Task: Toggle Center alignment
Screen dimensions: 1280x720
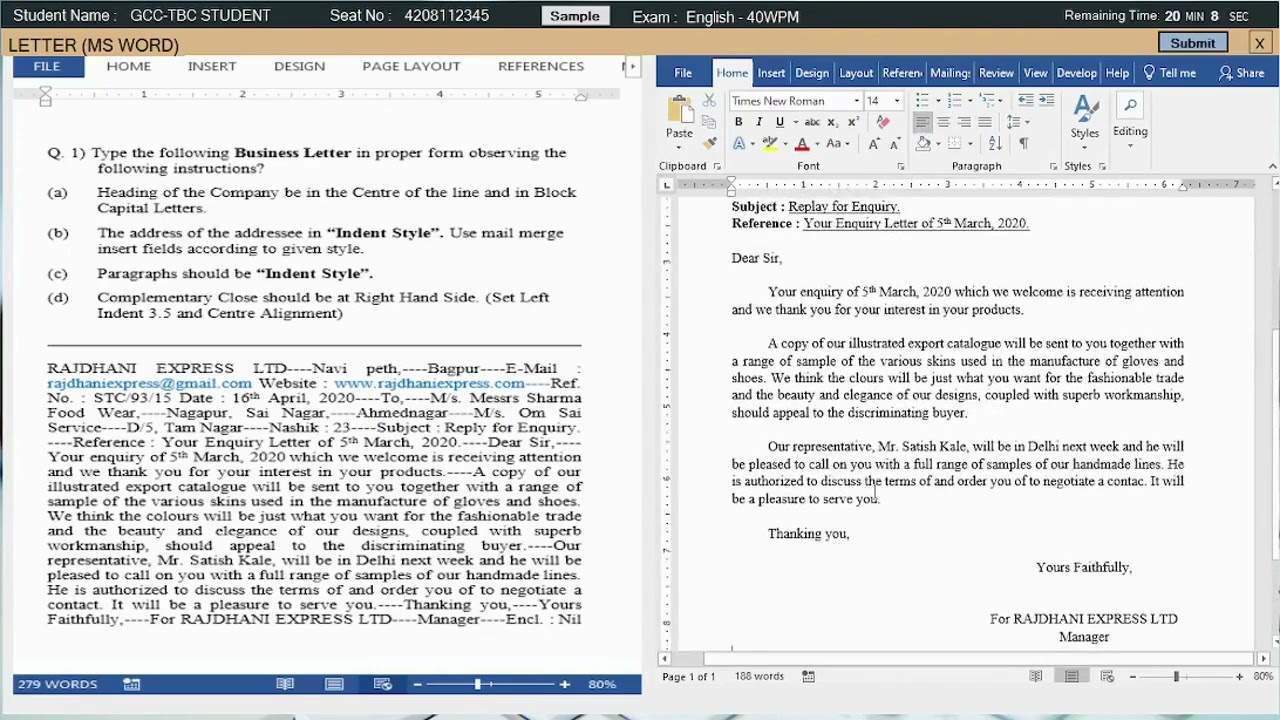Action: (943, 122)
